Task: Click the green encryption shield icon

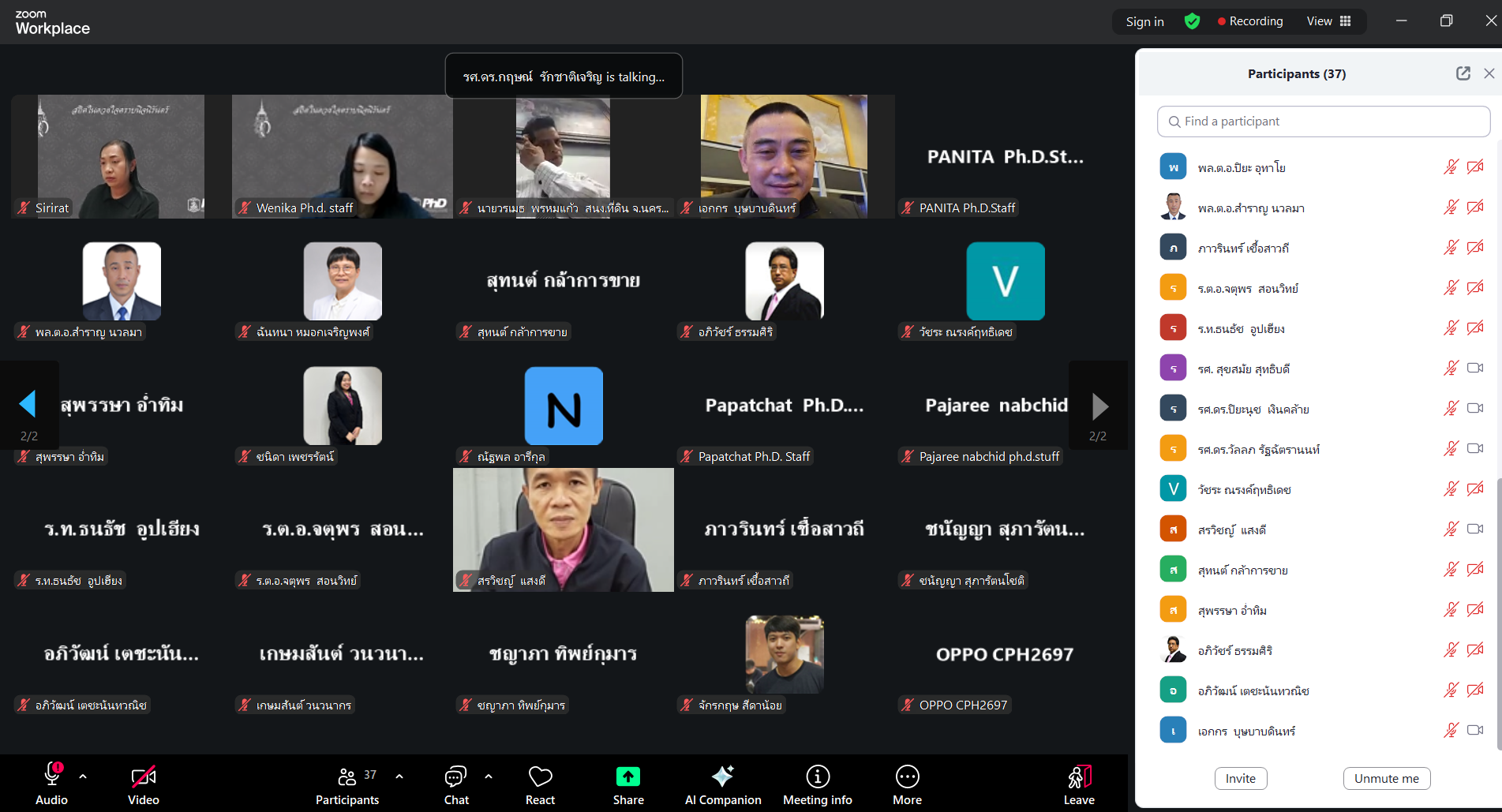Action: click(1192, 21)
